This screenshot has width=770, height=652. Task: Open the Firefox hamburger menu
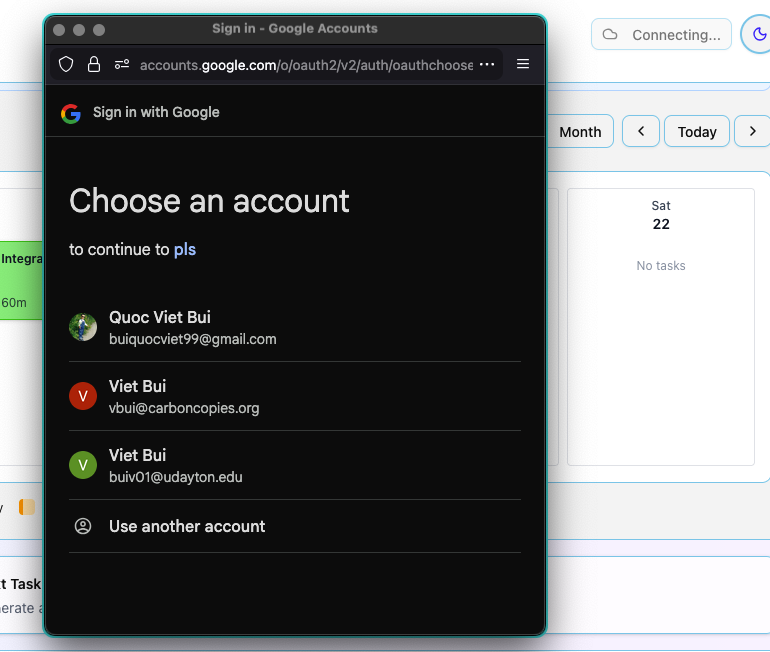click(523, 64)
